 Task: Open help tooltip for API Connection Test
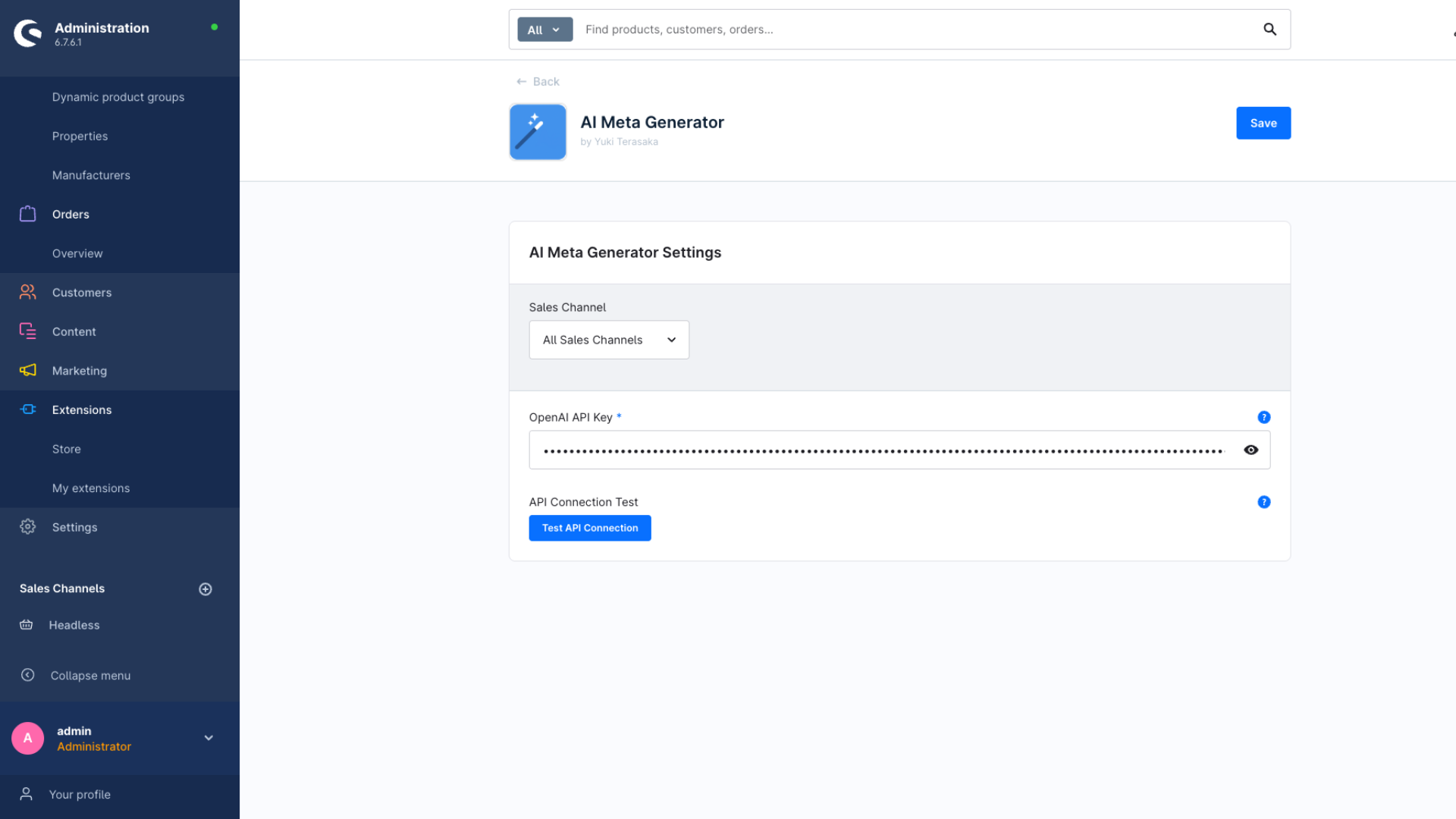pyautogui.click(x=1263, y=502)
